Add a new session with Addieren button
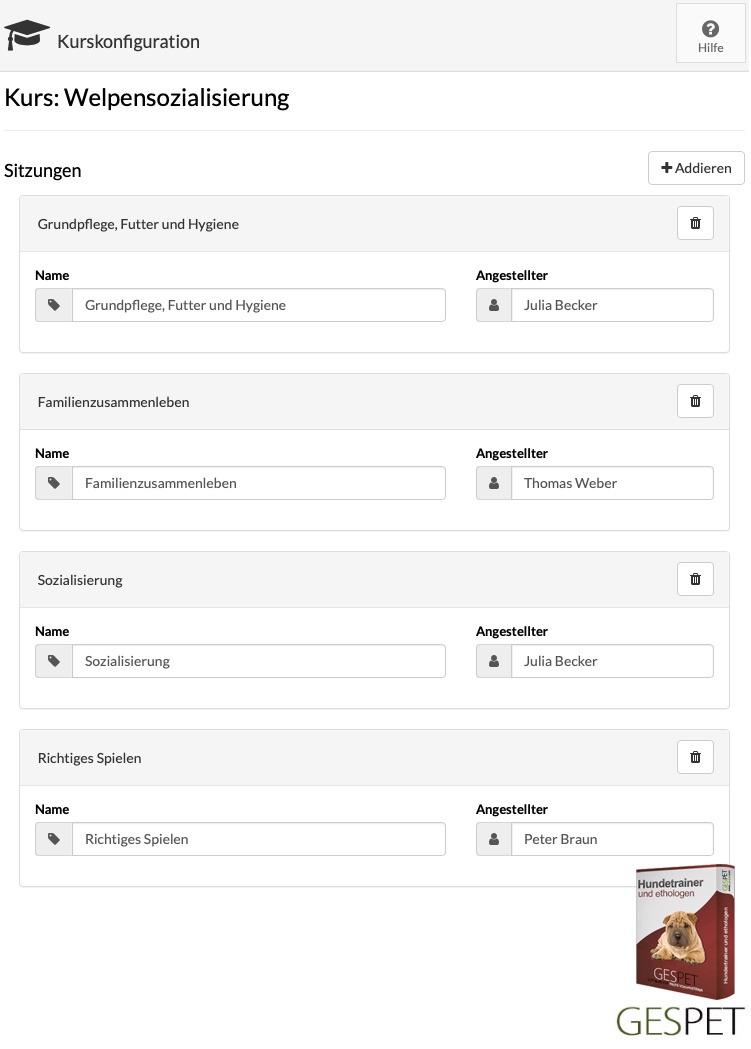 (696, 168)
